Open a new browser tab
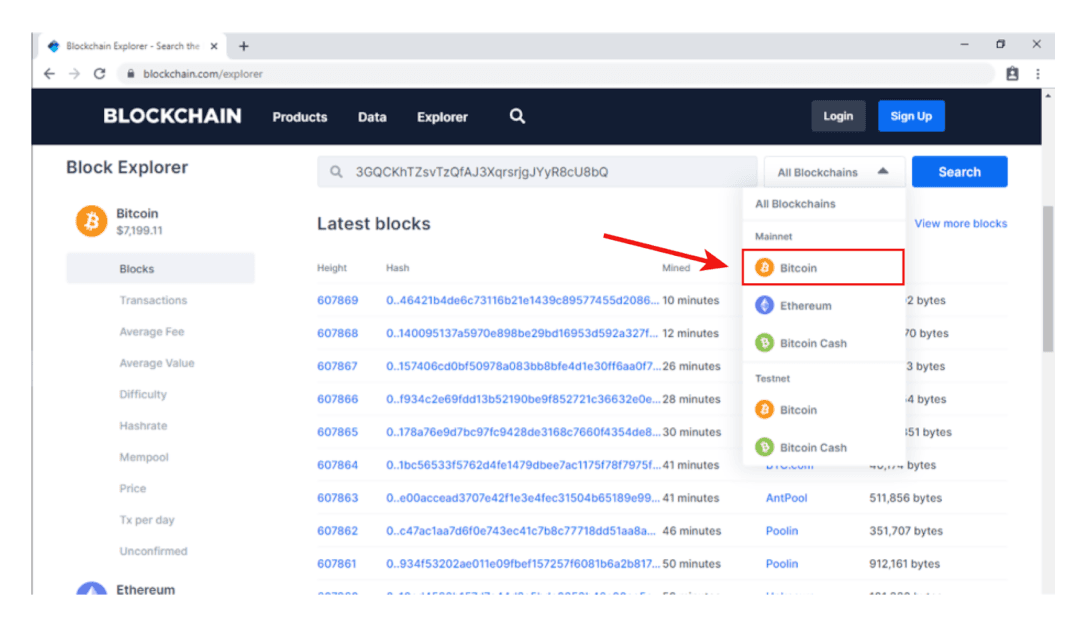This screenshot has width=1068, height=620. pos(243,46)
